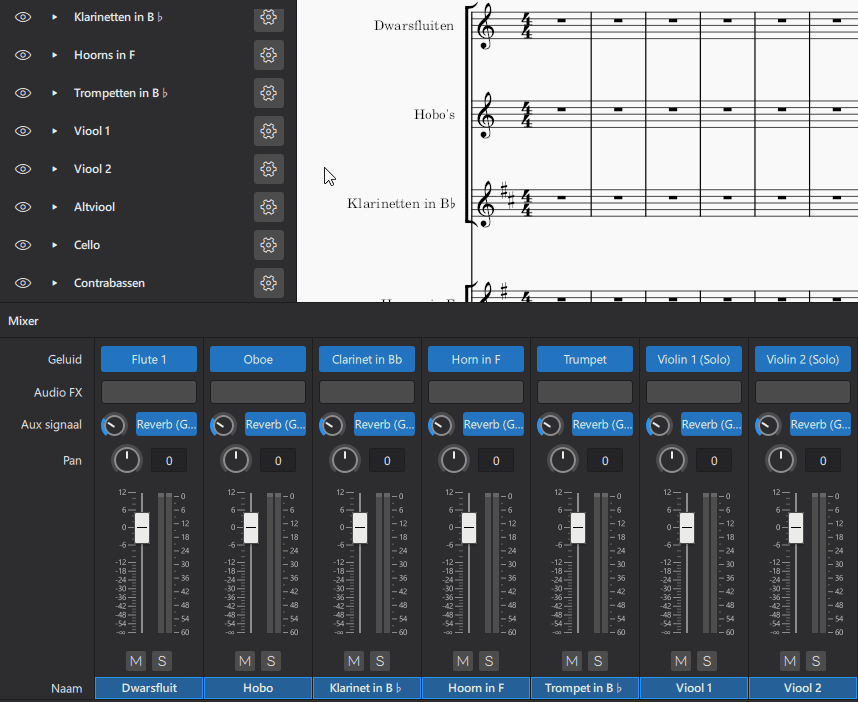Viewport: 858px width, 702px height.
Task: Solo the Viool 2 channel
Action: (815, 661)
